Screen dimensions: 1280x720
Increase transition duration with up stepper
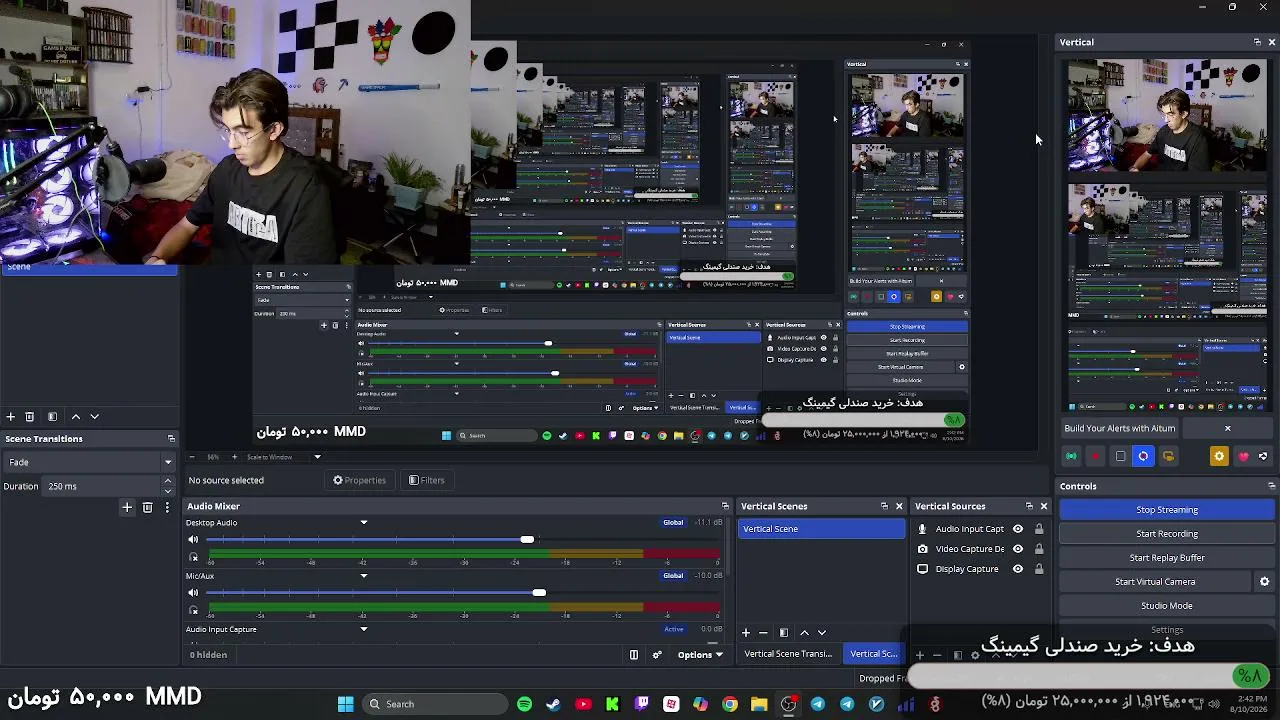pos(167,481)
